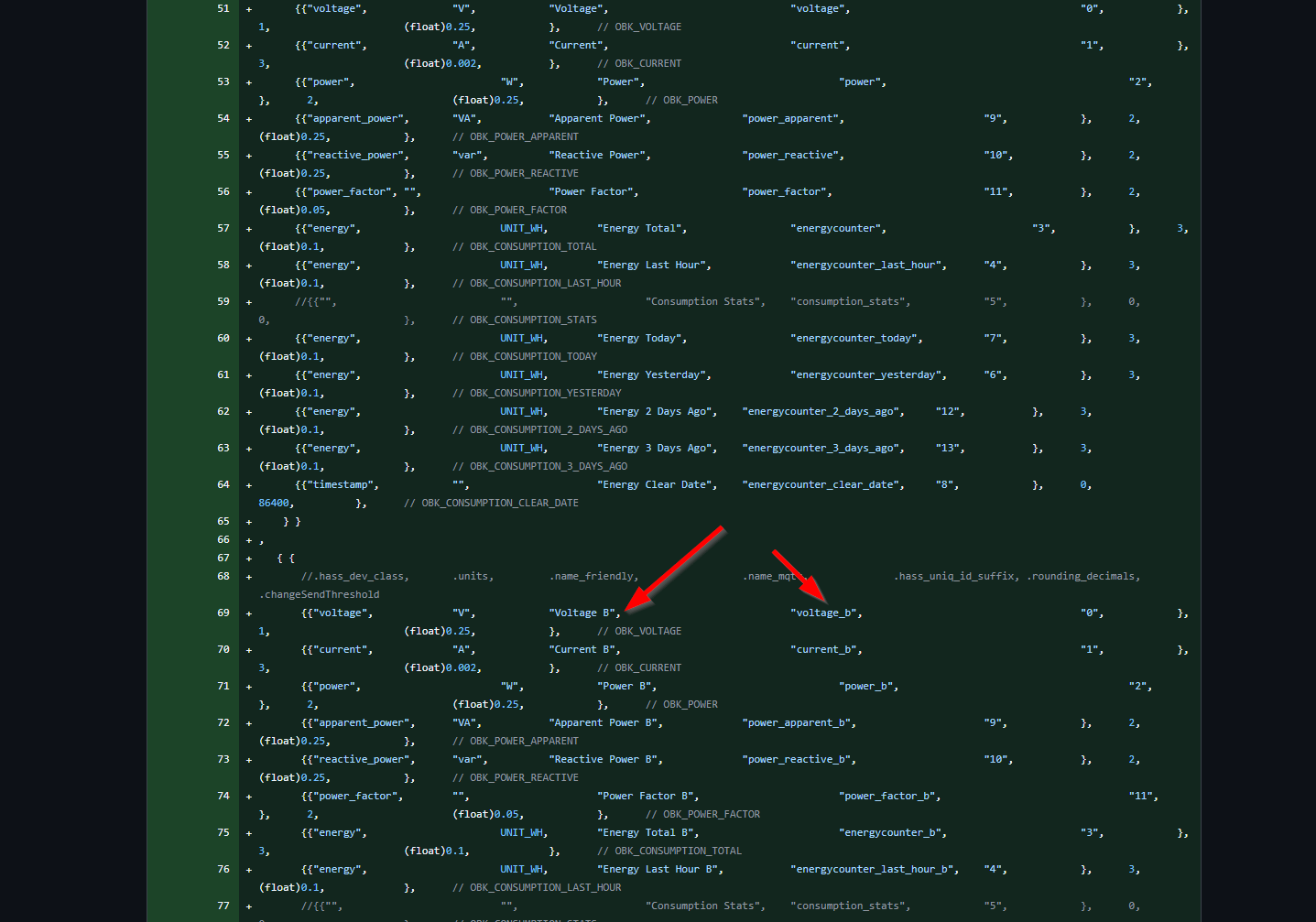Select diff line number 62

coord(223,411)
